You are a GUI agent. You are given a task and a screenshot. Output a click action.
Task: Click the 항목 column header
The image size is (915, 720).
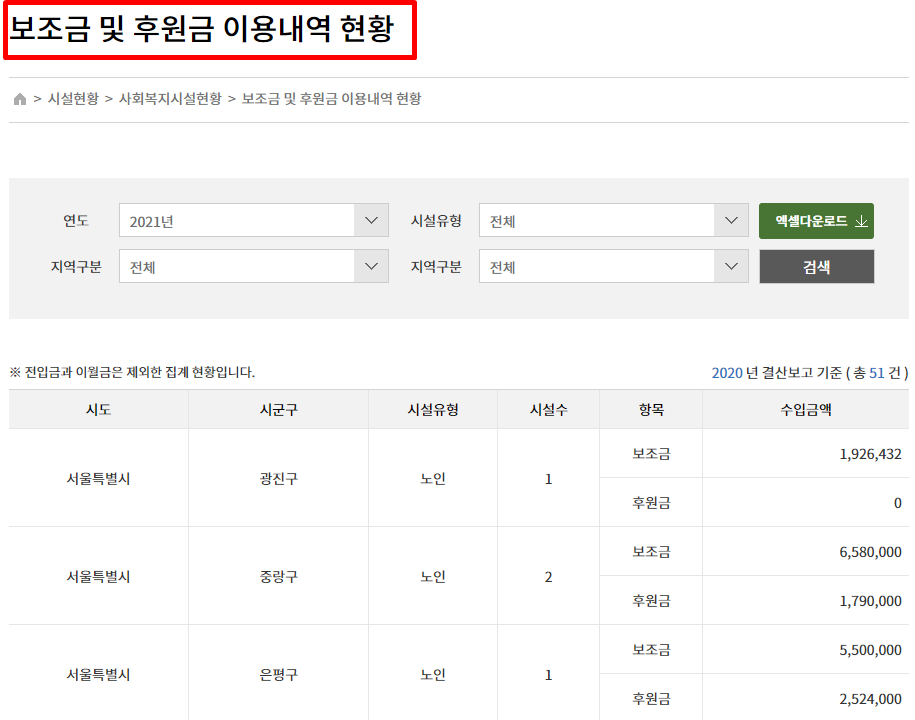pyautogui.click(x=651, y=410)
